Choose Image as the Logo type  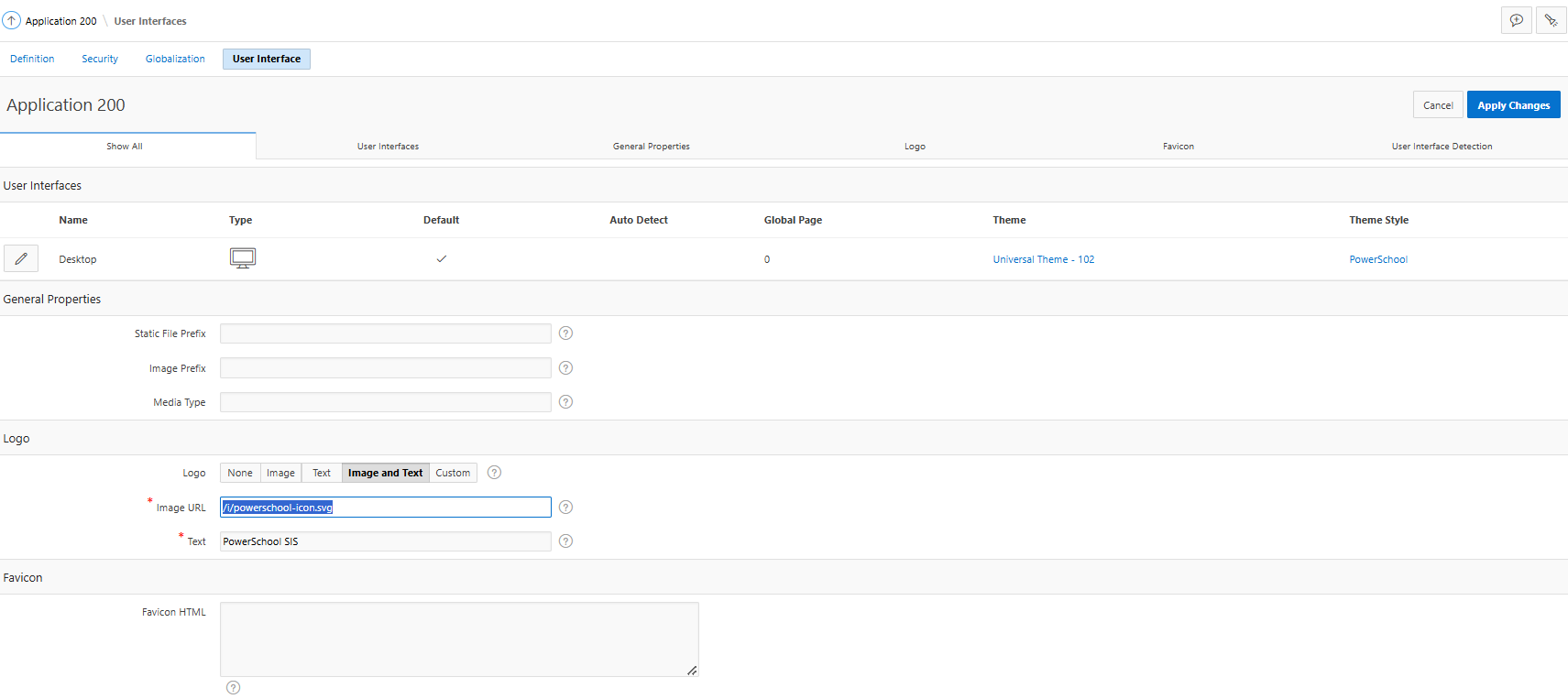[280, 473]
